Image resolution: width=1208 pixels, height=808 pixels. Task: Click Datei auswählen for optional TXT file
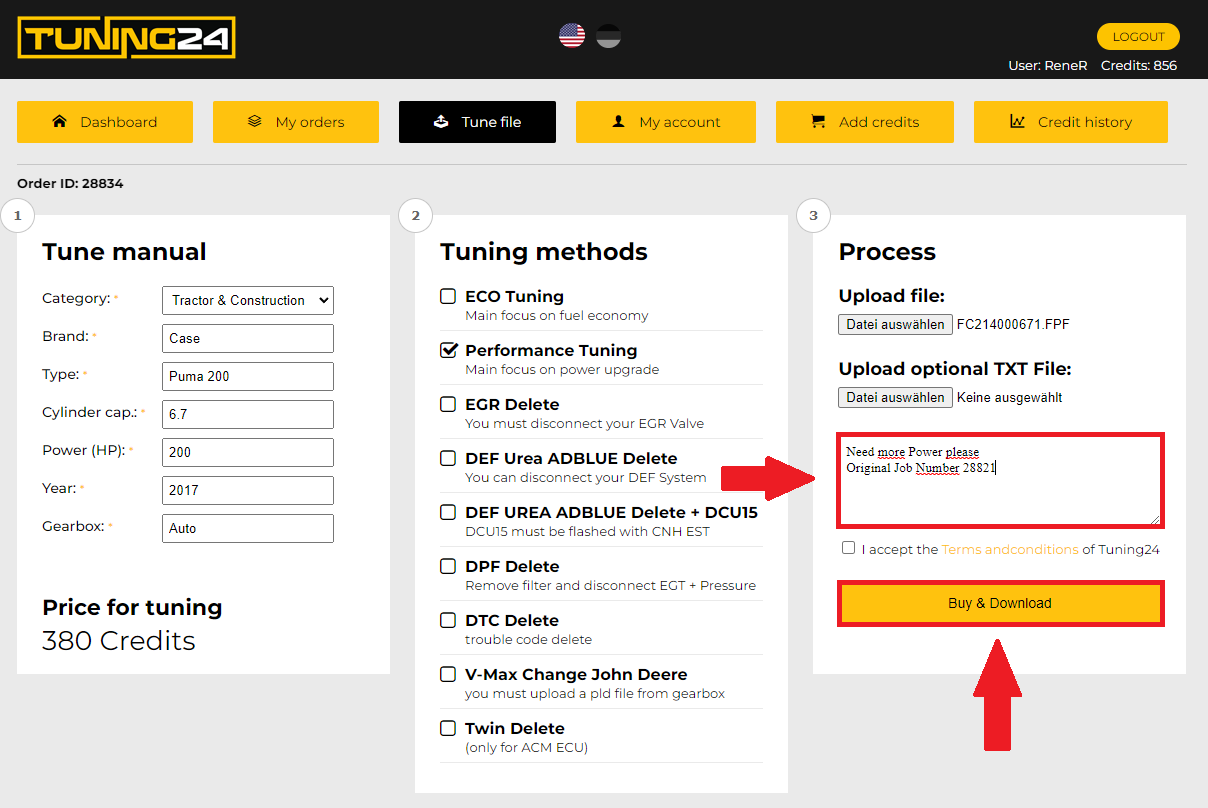[x=896, y=397]
